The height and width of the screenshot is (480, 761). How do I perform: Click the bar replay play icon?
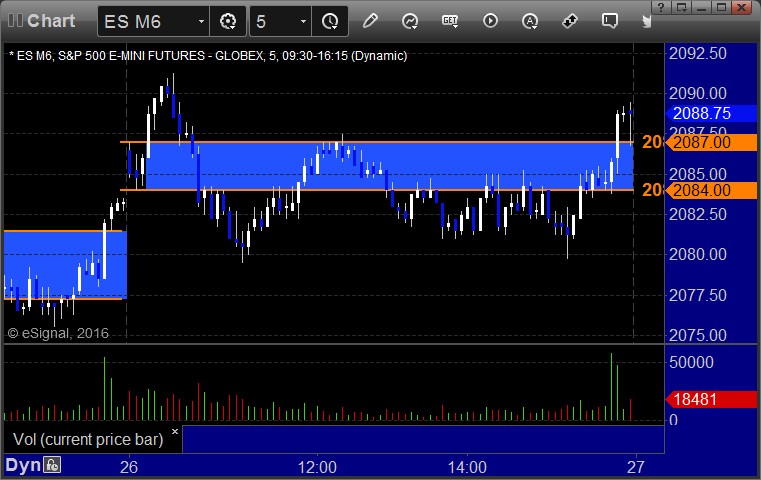click(x=490, y=21)
